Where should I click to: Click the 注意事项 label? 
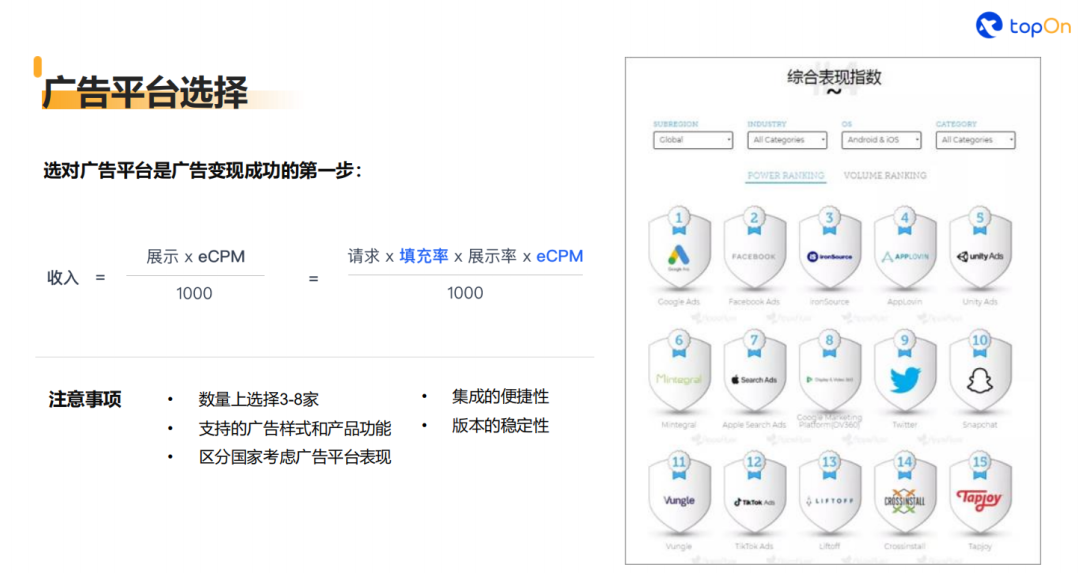[85, 399]
